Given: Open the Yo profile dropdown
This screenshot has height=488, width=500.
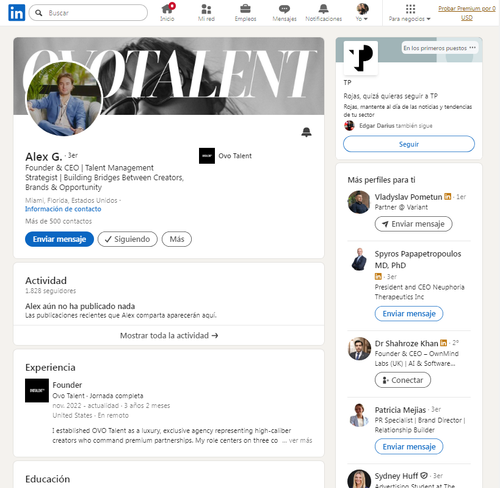Looking at the screenshot, I should pos(362,13).
